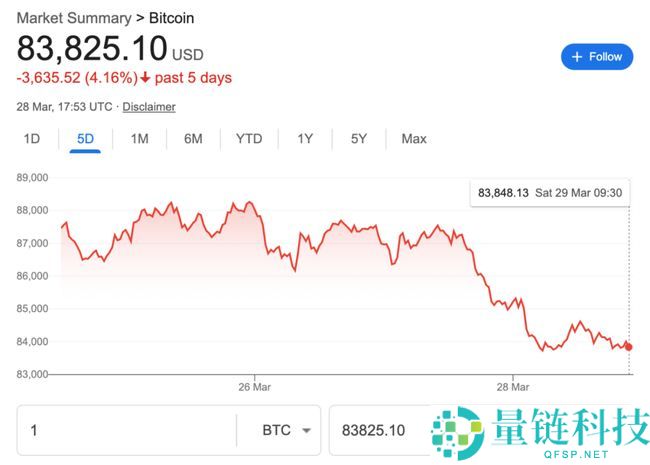650x465 pixels.
Task: Click the red endpoint dot on chart
Action: point(628,347)
